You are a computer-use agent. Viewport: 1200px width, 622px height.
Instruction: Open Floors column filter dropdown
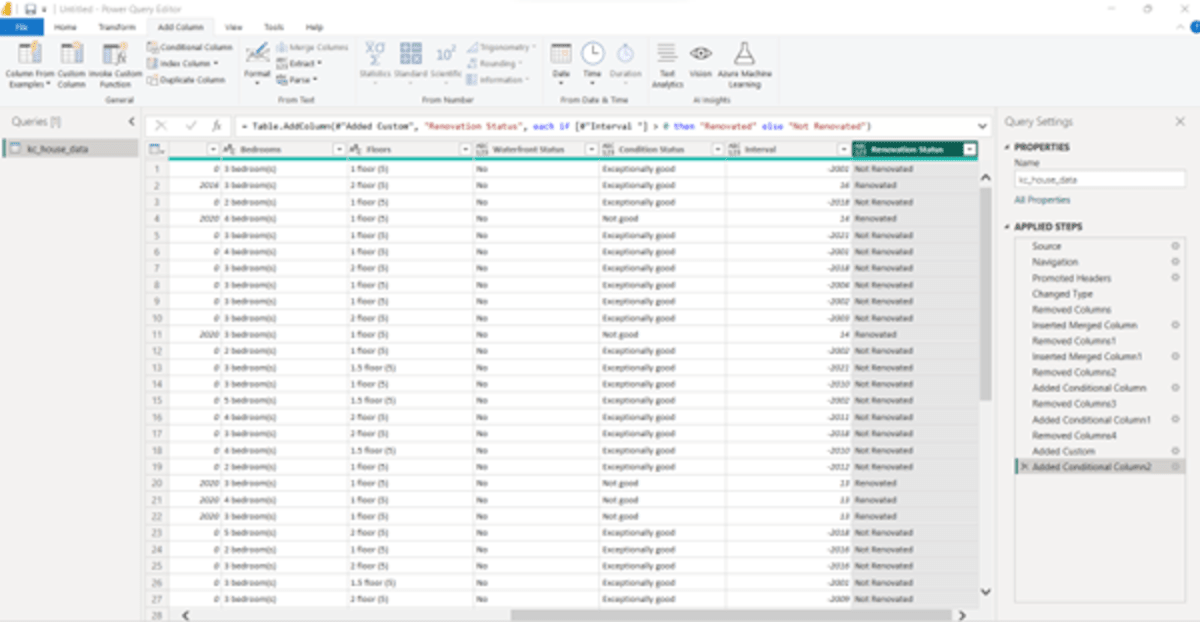click(465, 149)
